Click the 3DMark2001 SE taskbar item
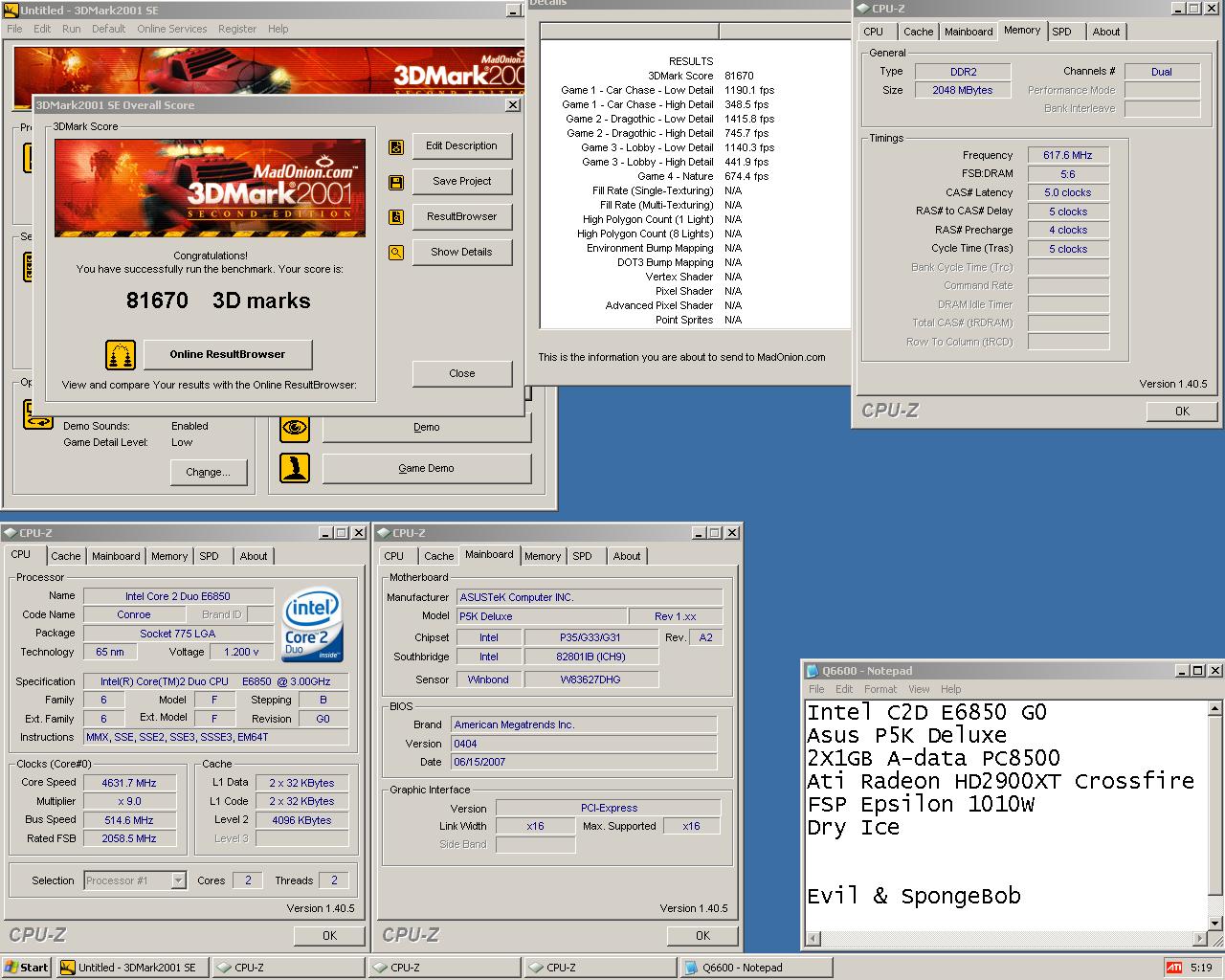1225x980 pixels. pyautogui.click(x=133, y=968)
